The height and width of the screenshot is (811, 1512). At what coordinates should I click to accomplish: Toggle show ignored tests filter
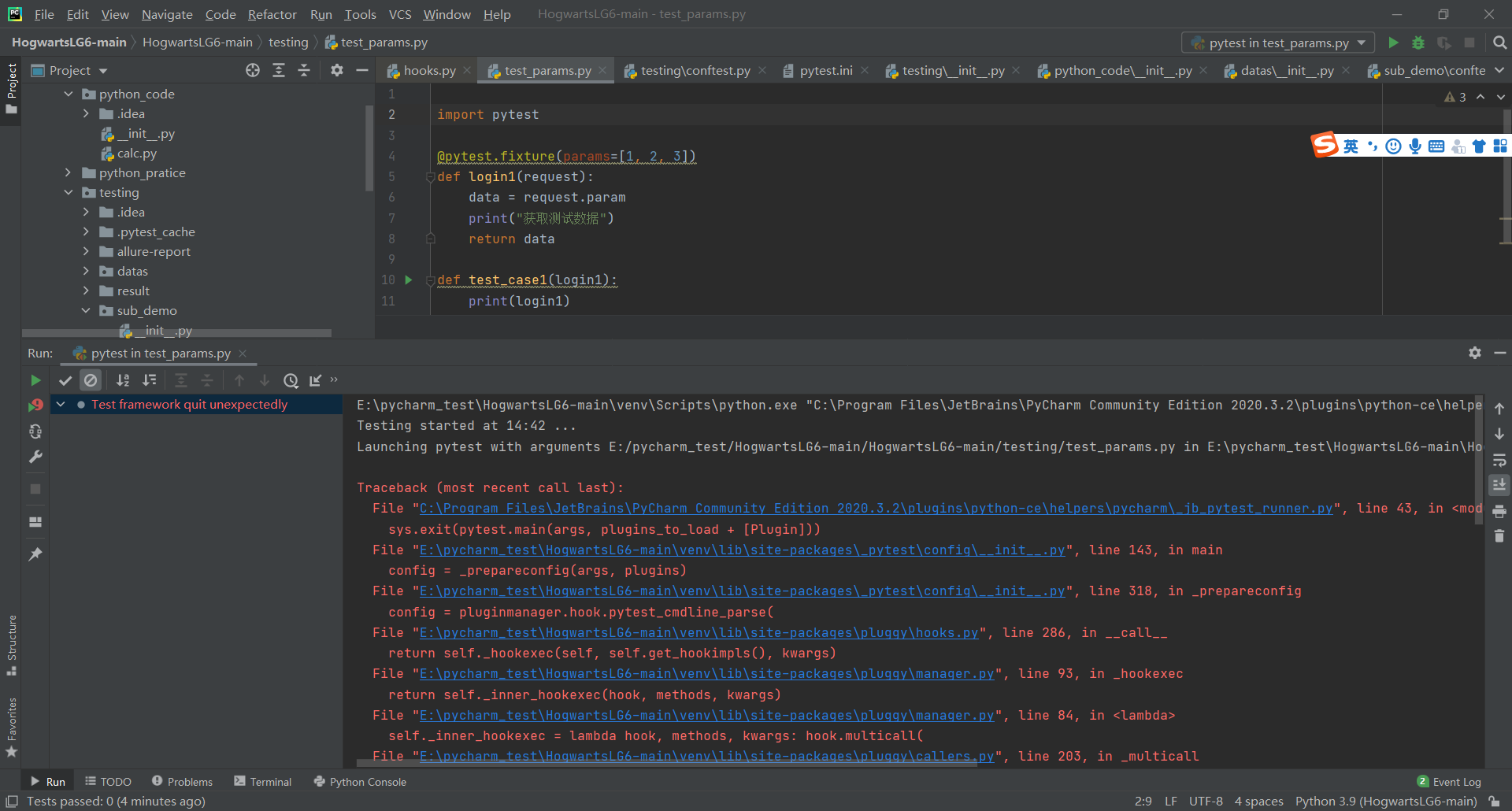91,380
